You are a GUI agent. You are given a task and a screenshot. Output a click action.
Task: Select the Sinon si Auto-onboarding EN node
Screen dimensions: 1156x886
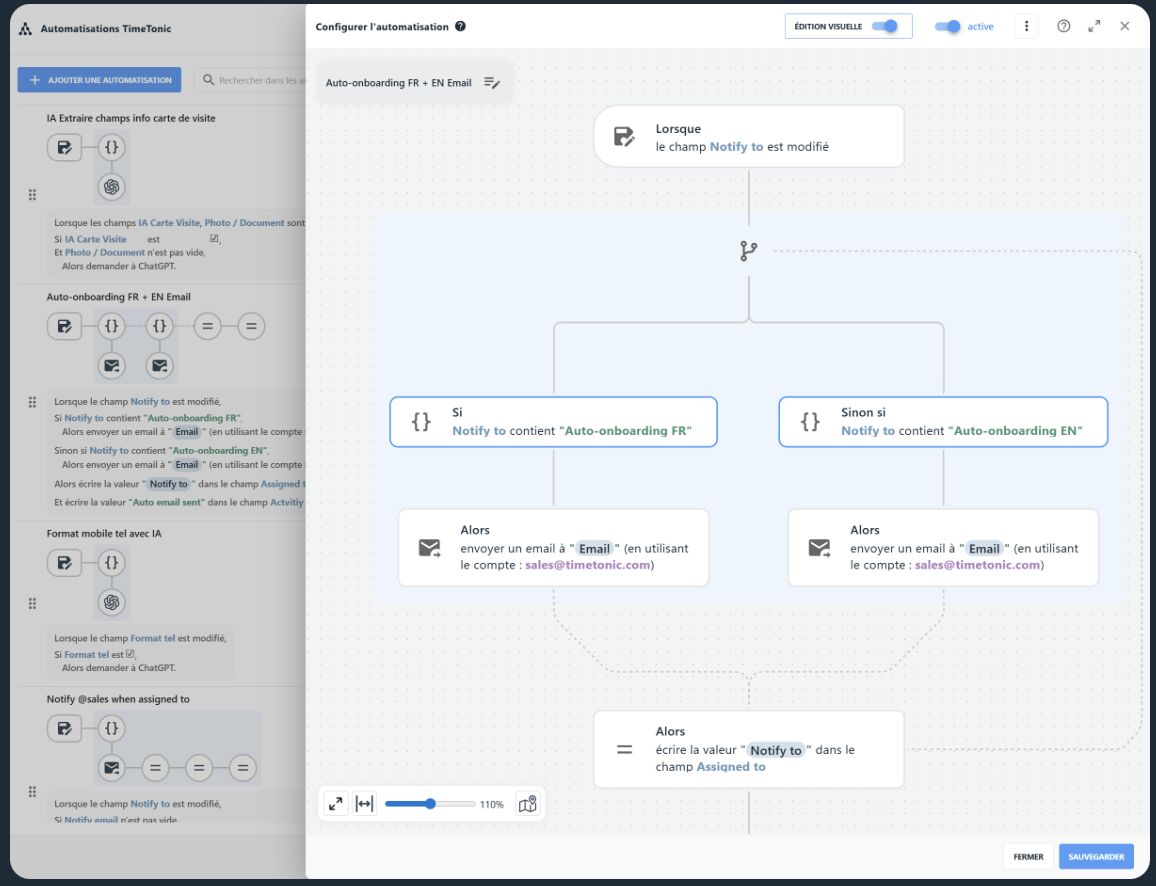coord(942,421)
